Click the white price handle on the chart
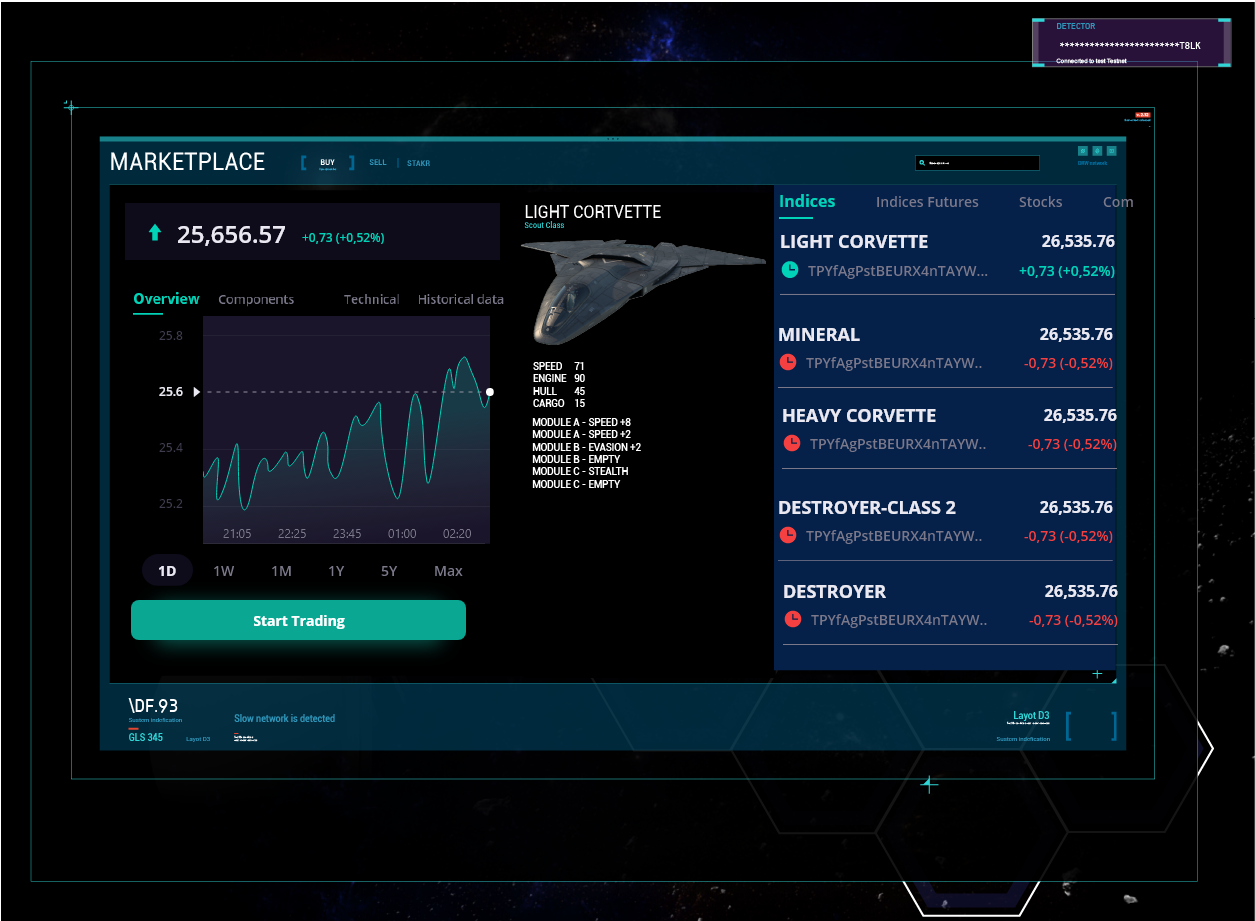The image size is (1255, 921). pyautogui.click(x=489, y=391)
